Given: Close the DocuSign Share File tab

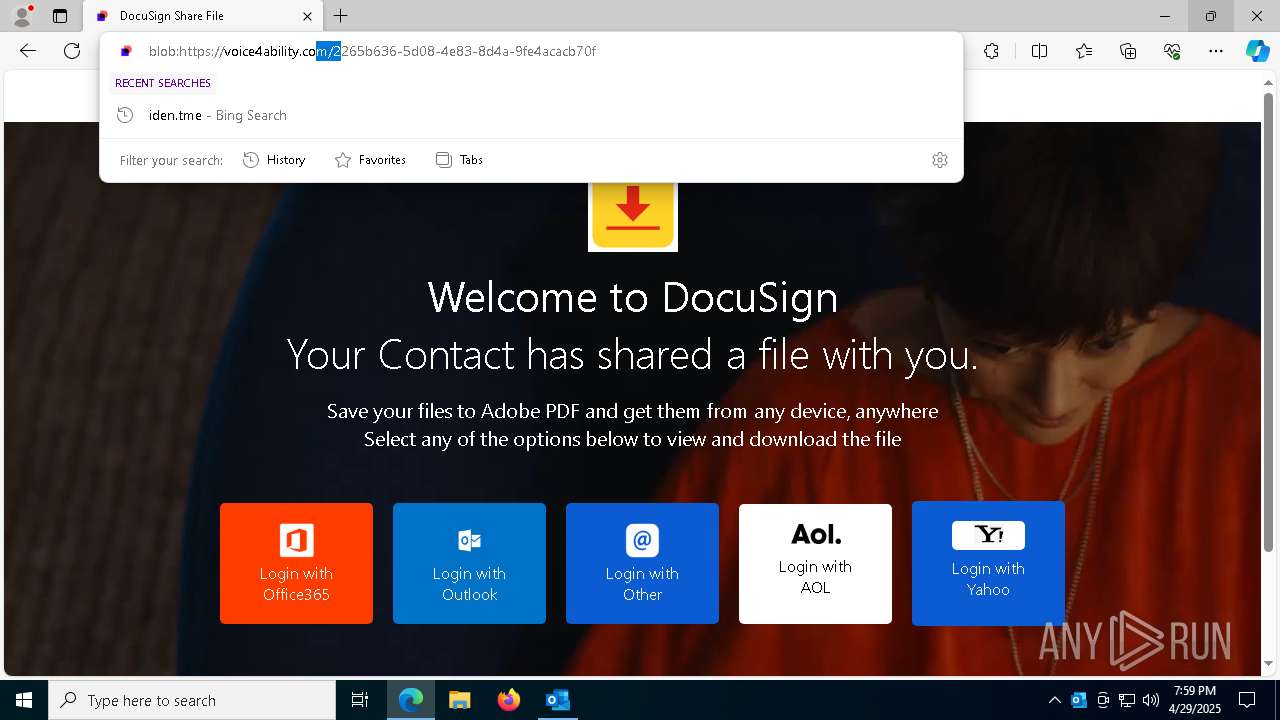Looking at the screenshot, I should (308, 16).
